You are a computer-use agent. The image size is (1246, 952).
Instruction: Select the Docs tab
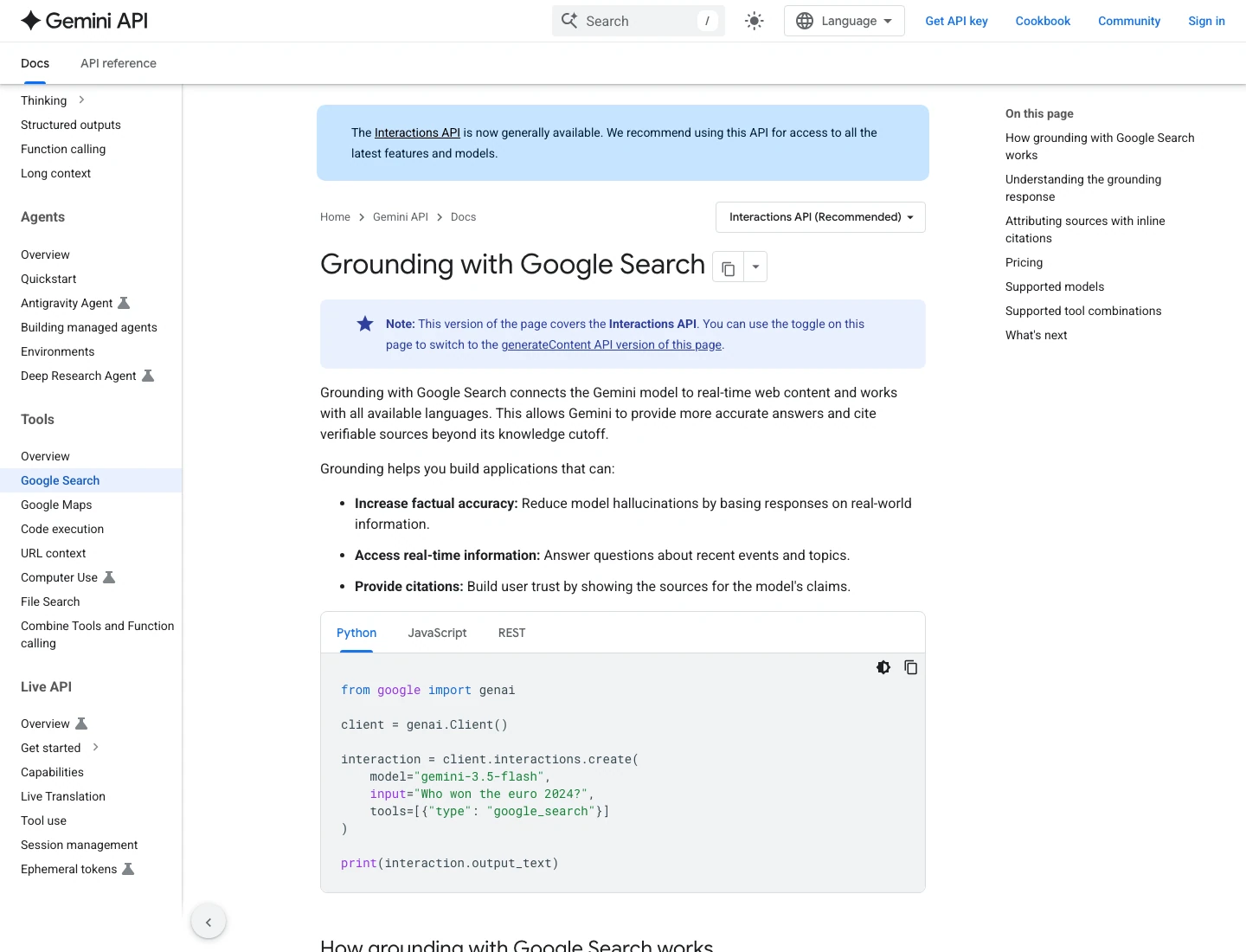(x=35, y=63)
